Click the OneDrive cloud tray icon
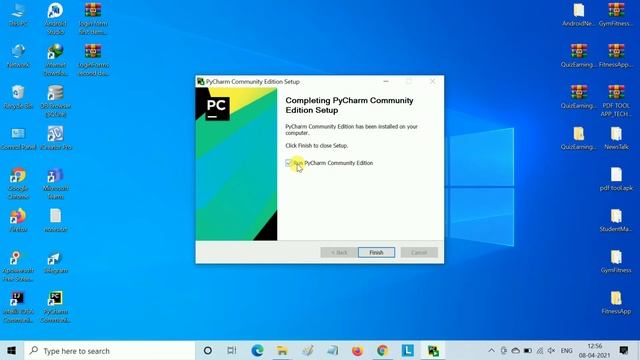This screenshot has height=360, width=640. coord(516,351)
